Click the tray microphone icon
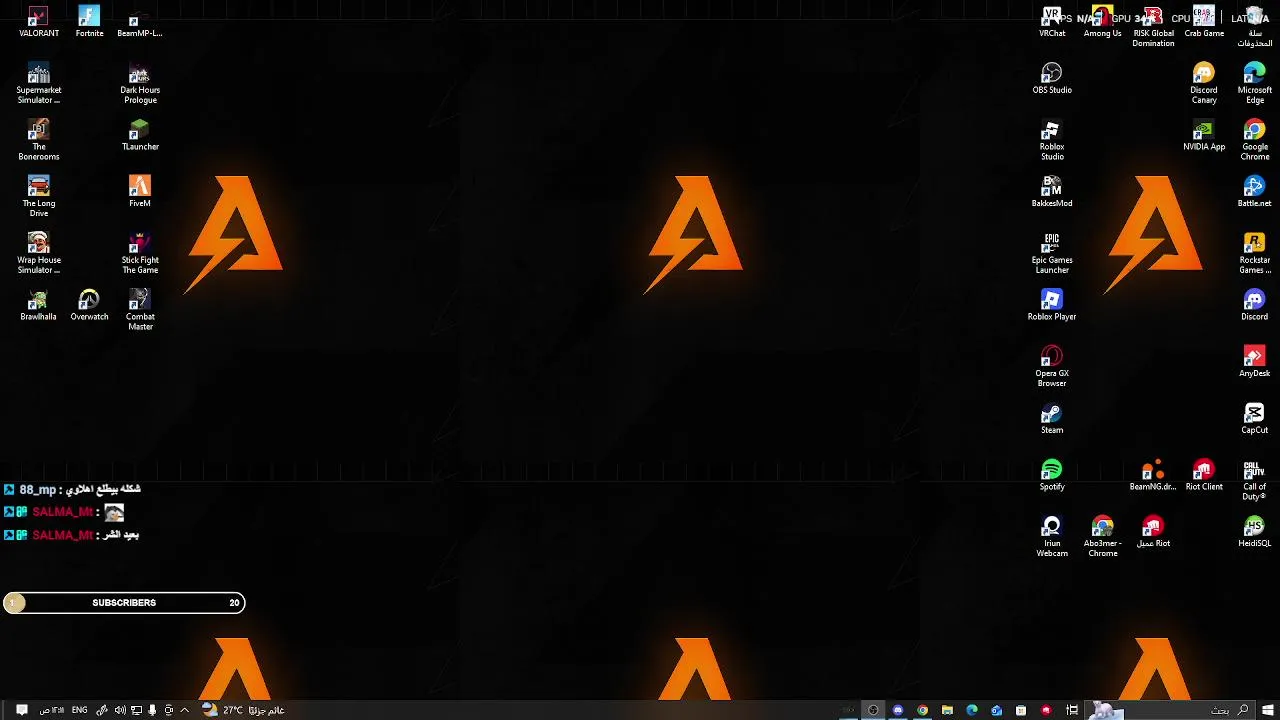Viewport: 1280px width, 720px height. (152, 710)
